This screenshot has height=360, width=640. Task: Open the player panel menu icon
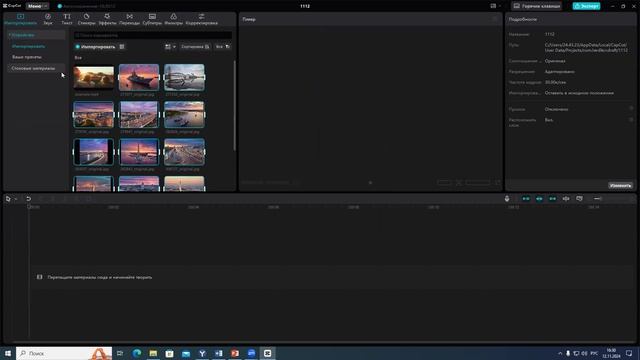pos(495,19)
